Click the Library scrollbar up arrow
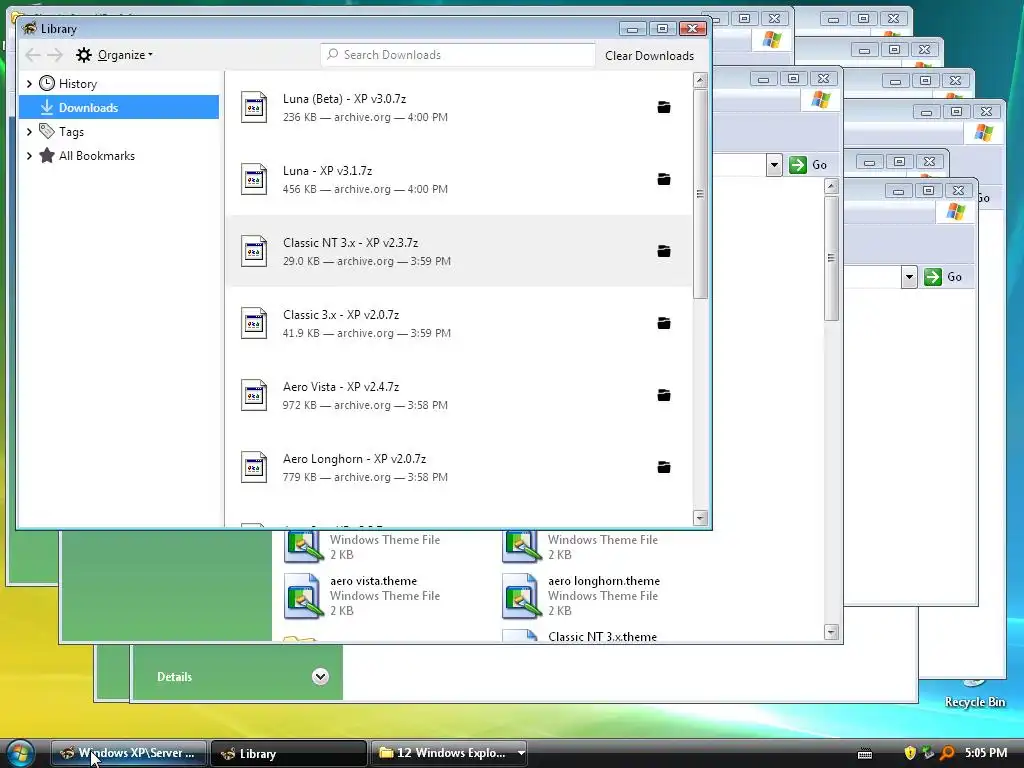The image size is (1024, 768). 700,80
